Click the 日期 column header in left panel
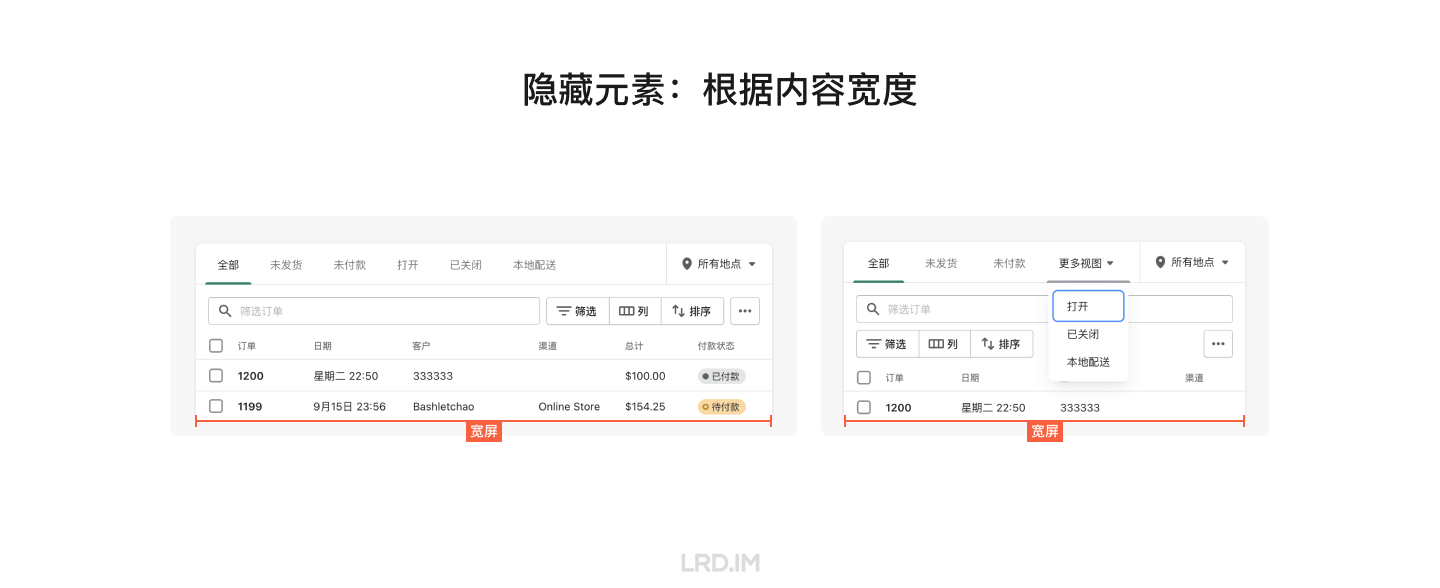Image resolution: width=1440 pixels, height=588 pixels. [322, 346]
